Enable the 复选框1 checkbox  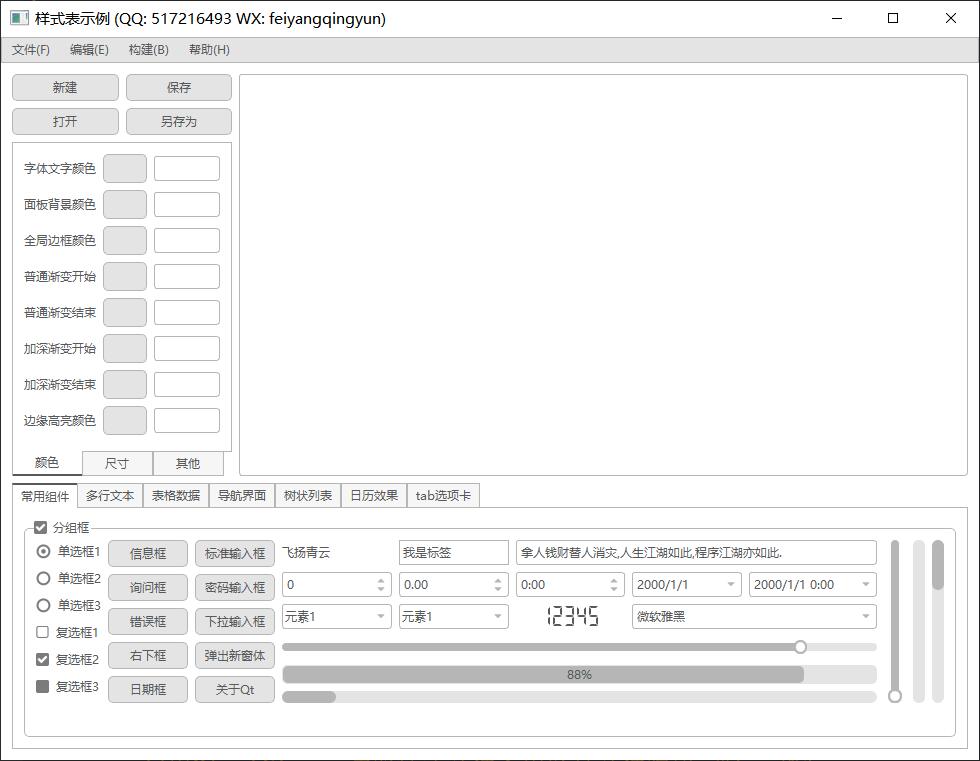click(42, 632)
